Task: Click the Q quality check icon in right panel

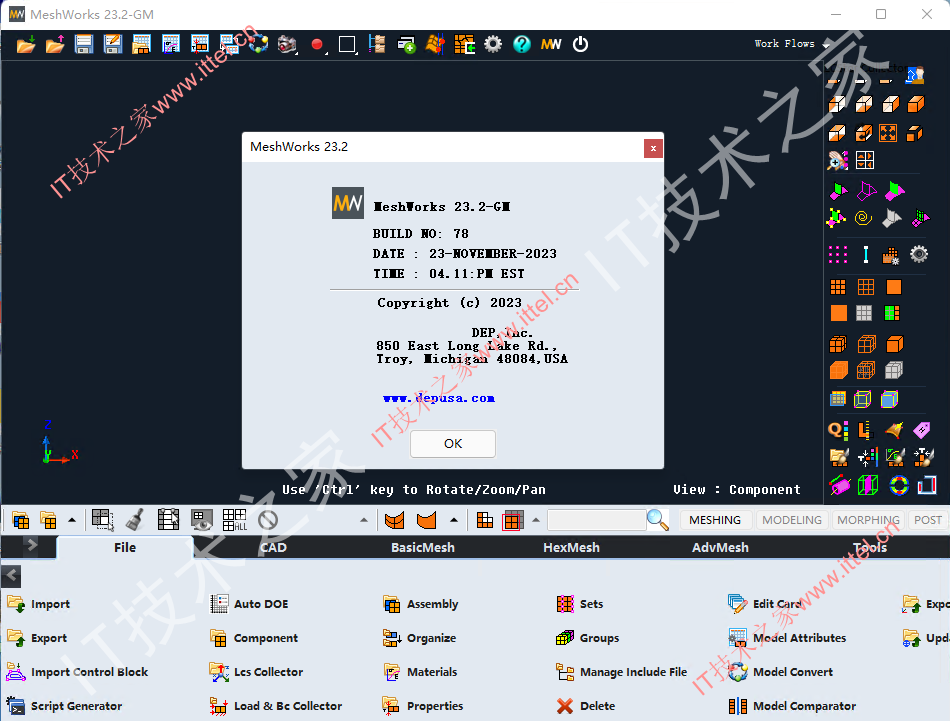Action: coord(839,430)
